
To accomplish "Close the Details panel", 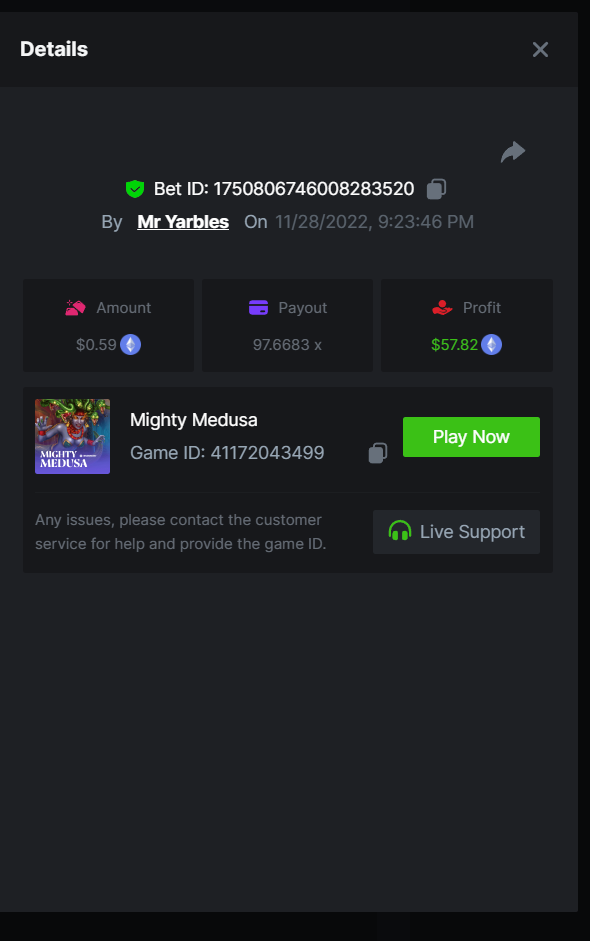I will 540,50.
